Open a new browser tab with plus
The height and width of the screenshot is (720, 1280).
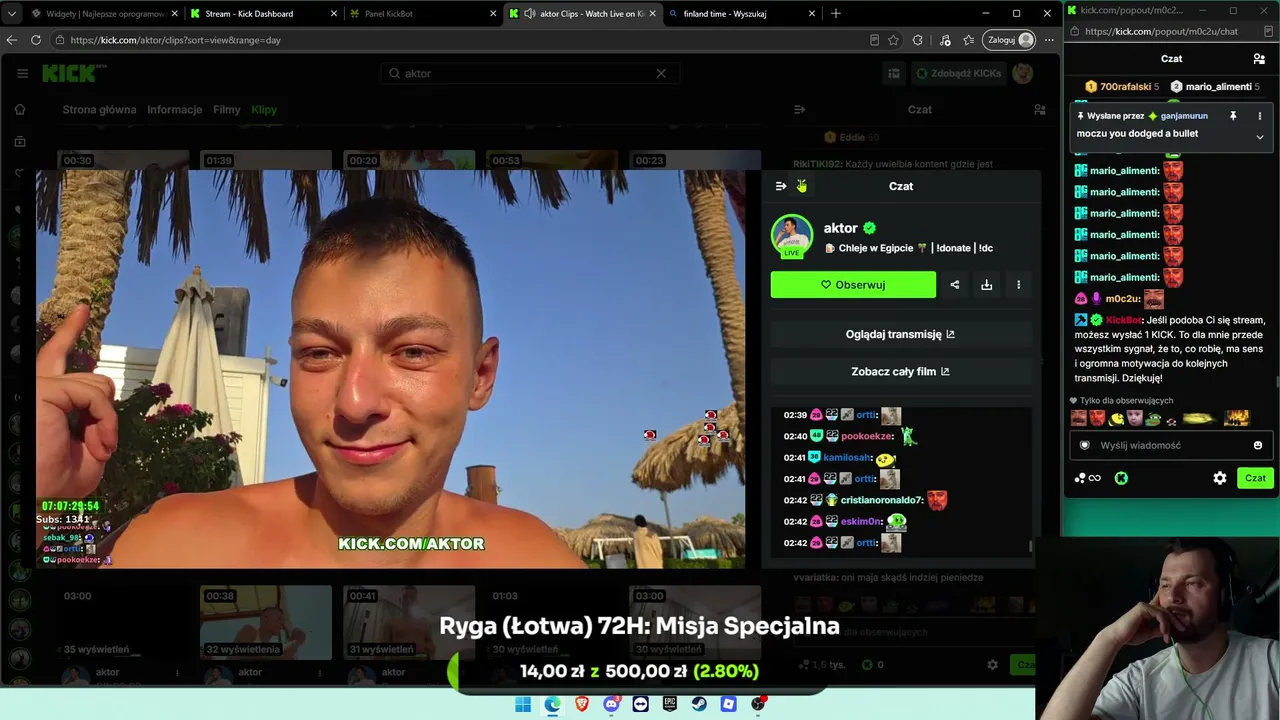pos(836,14)
